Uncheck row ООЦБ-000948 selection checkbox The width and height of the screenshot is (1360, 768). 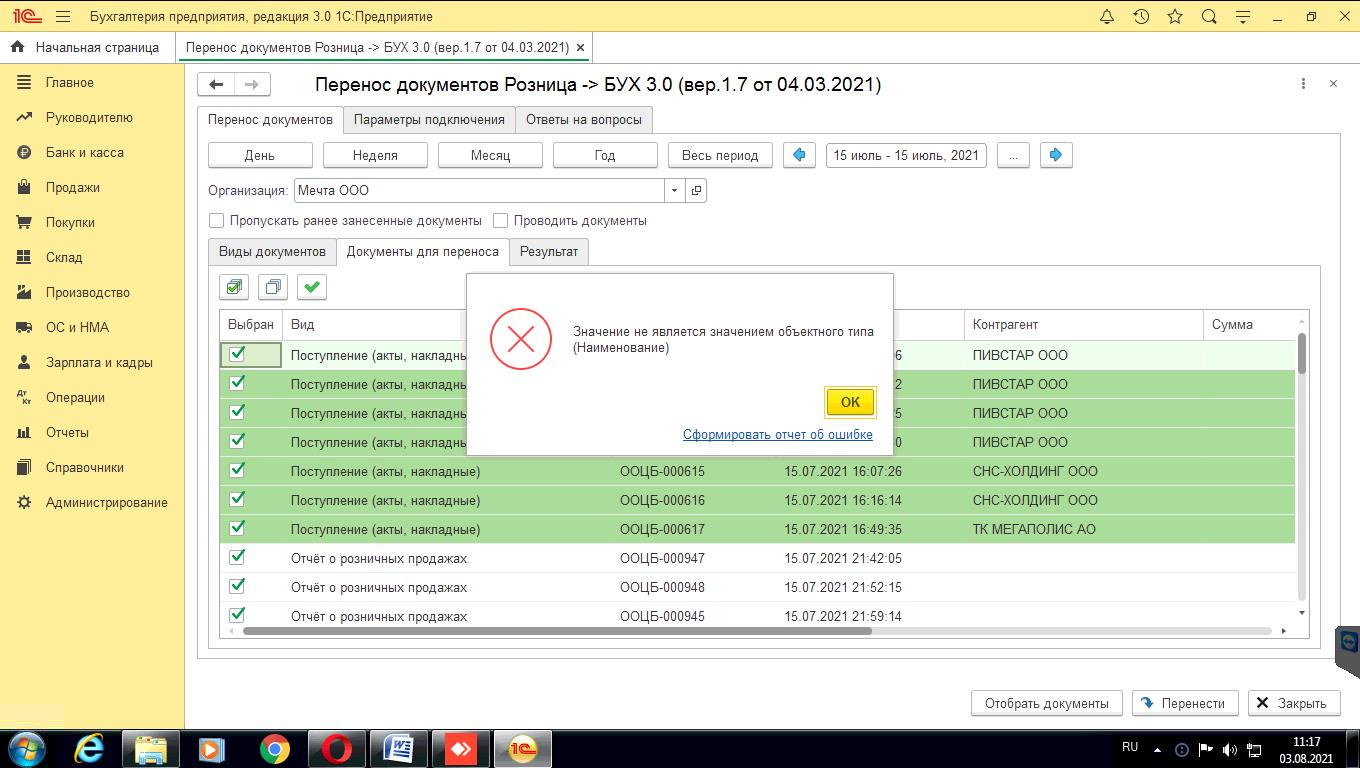pos(237,586)
